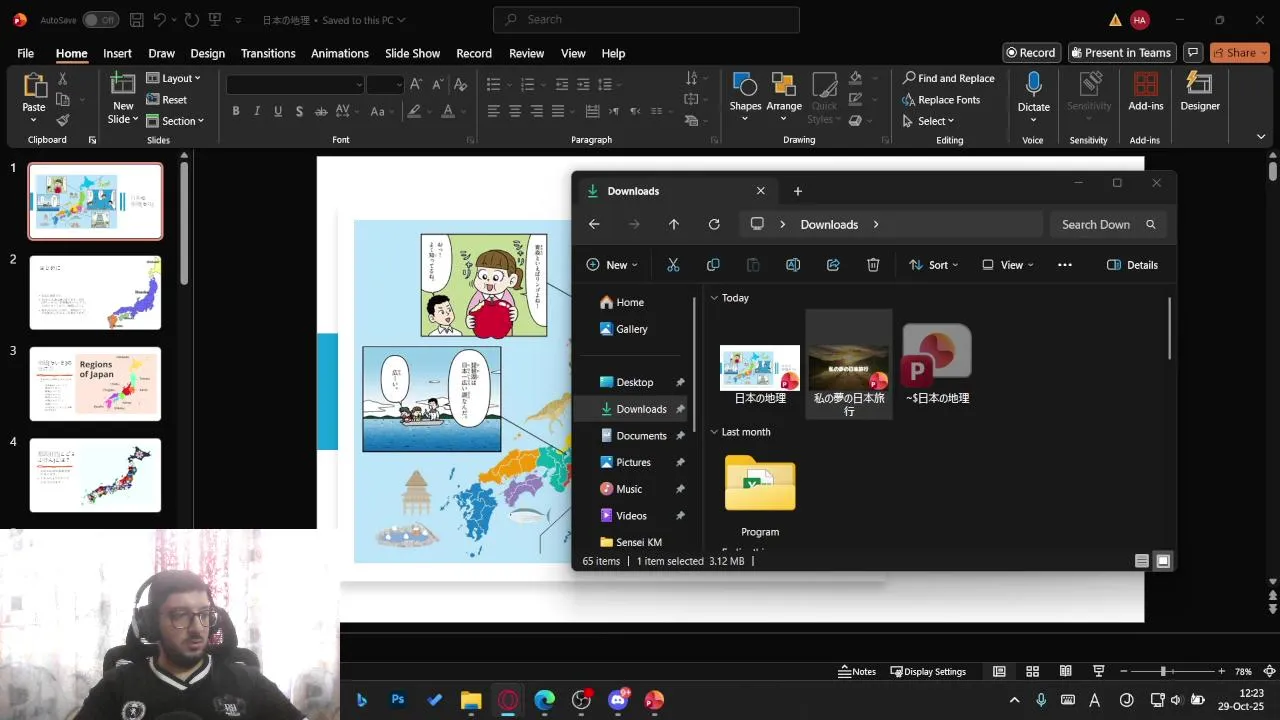Select slide 3 thumbnail Regions of Japan
Image resolution: width=1280 pixels, height=720 pixels.
(x=95, y=384)
